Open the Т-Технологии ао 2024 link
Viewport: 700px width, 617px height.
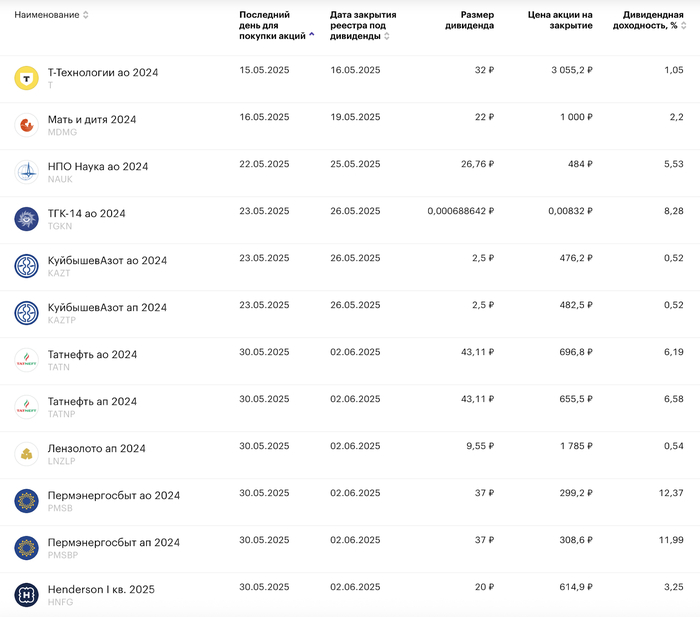coord(103,72)
